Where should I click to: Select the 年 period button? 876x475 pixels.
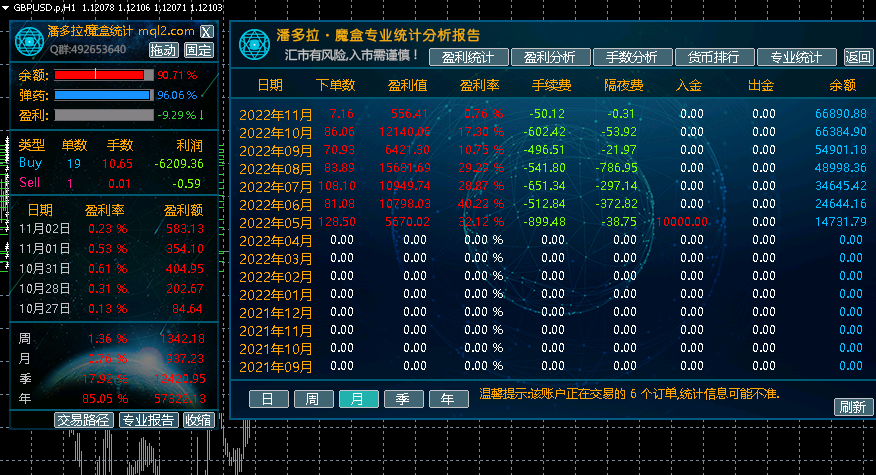[x=448, y=399]
